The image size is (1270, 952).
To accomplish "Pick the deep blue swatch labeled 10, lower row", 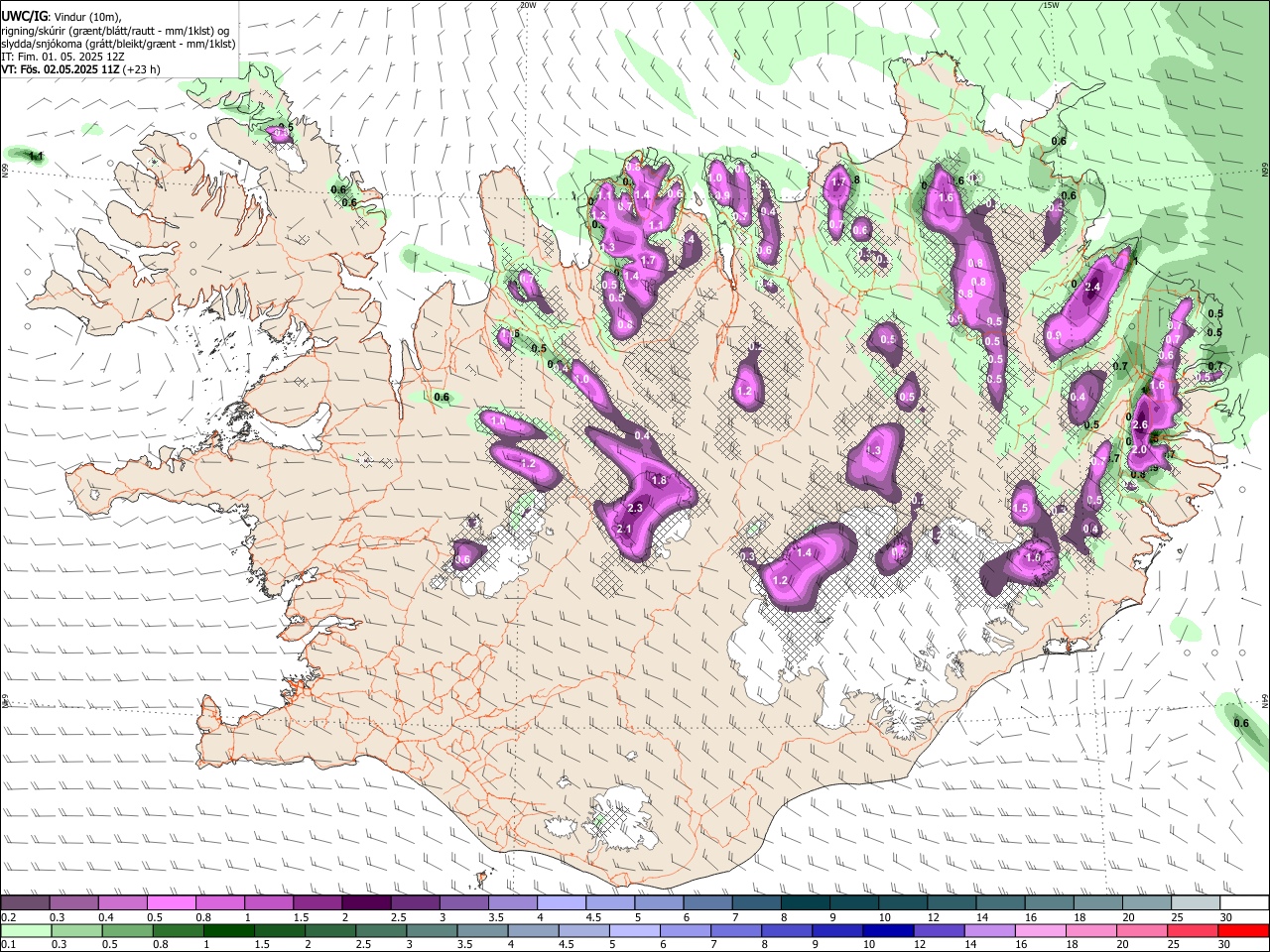I will coord(886,930).
